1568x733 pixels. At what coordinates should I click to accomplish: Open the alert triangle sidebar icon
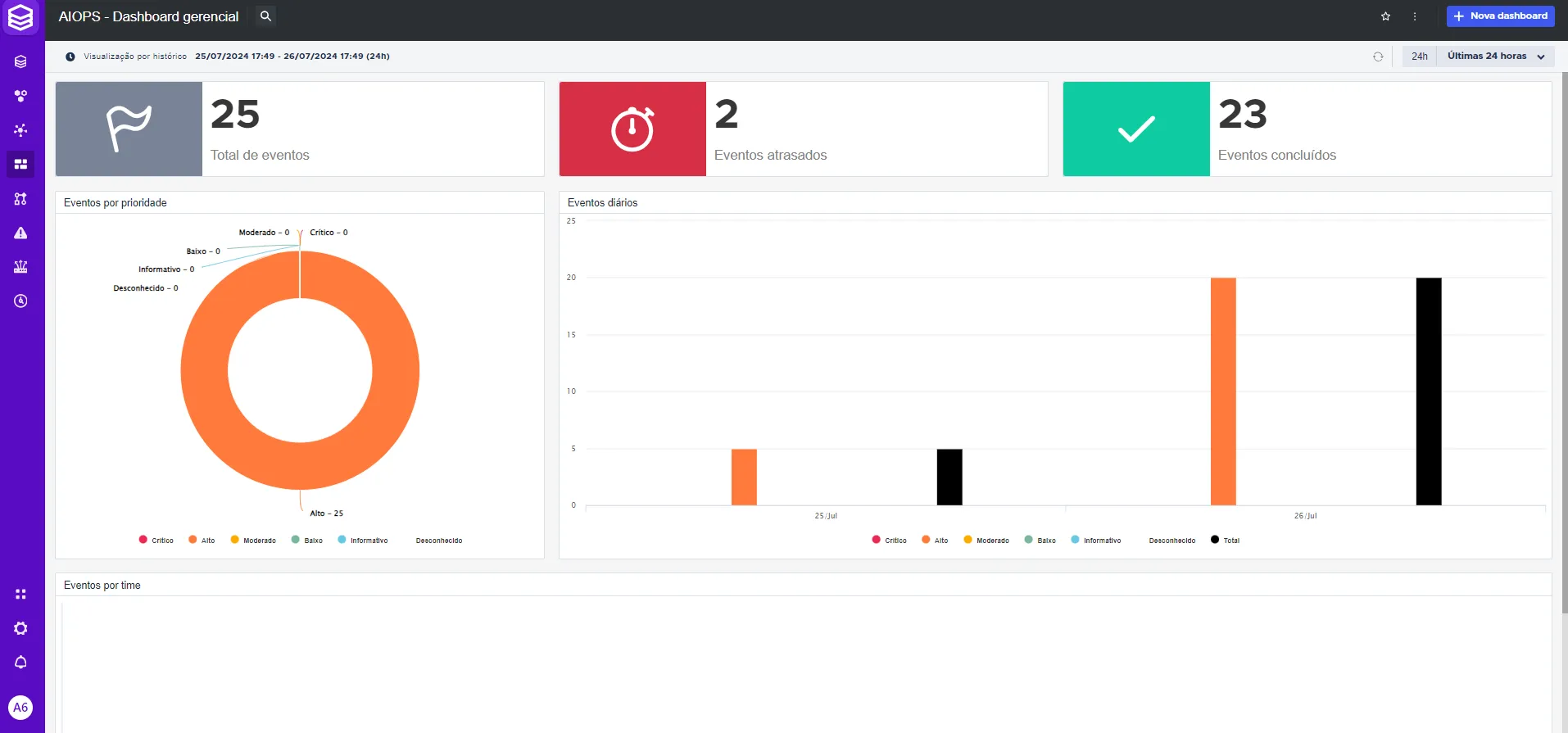pyautogui.click(x=20, y=233)
